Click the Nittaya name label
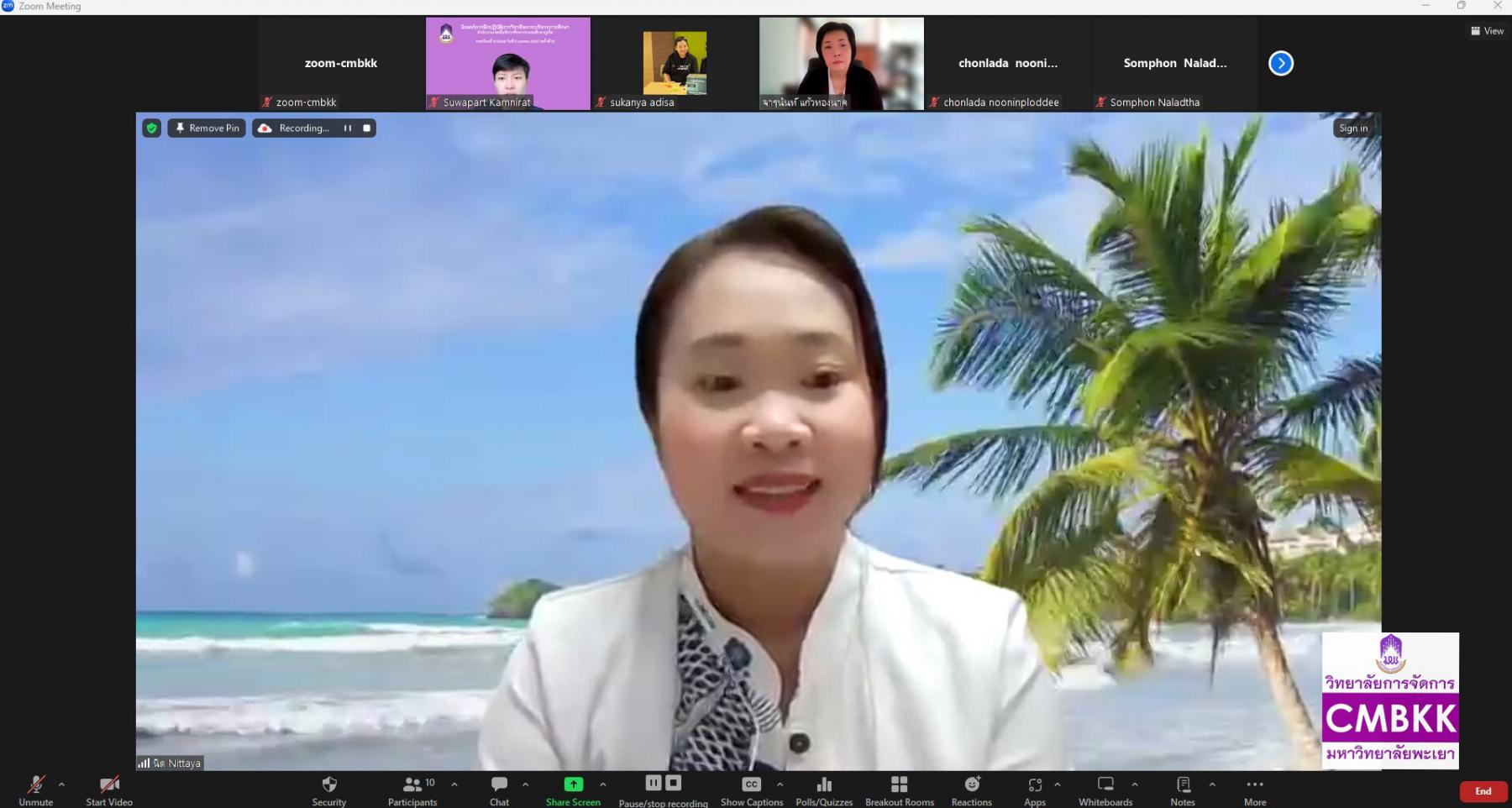This screenshot has height=808, width=1512. [x=177, y=763]
